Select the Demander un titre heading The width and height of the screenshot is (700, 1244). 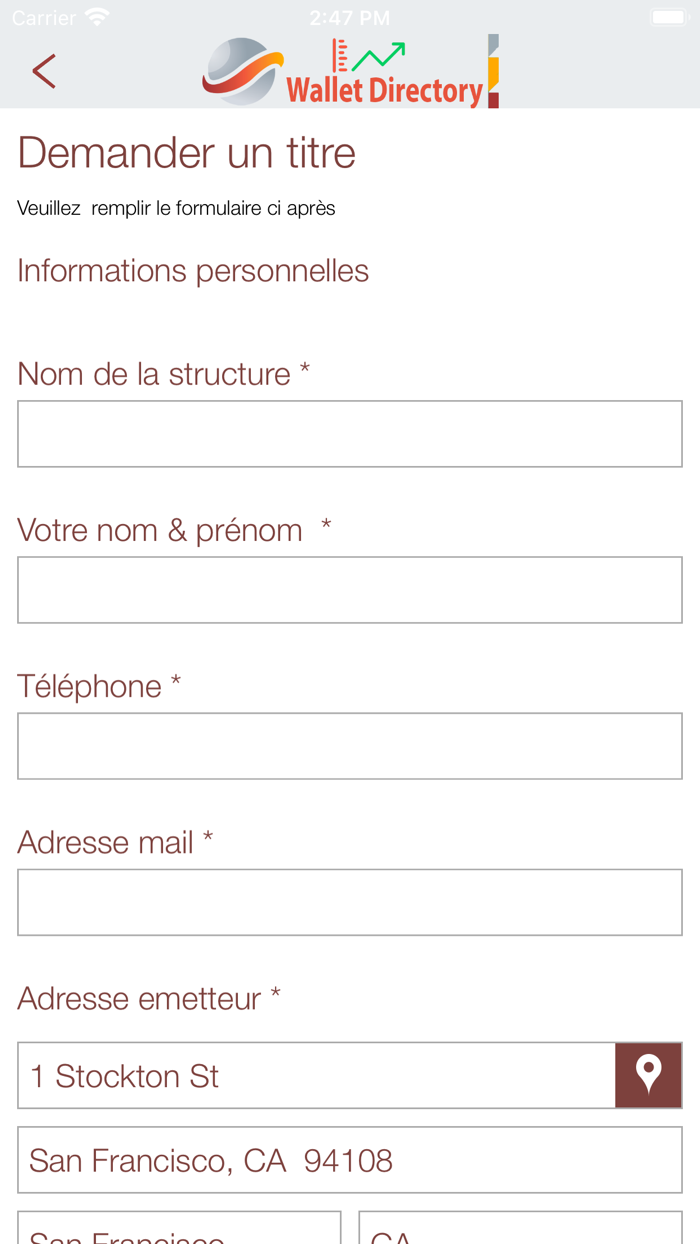tap(186, 153)
